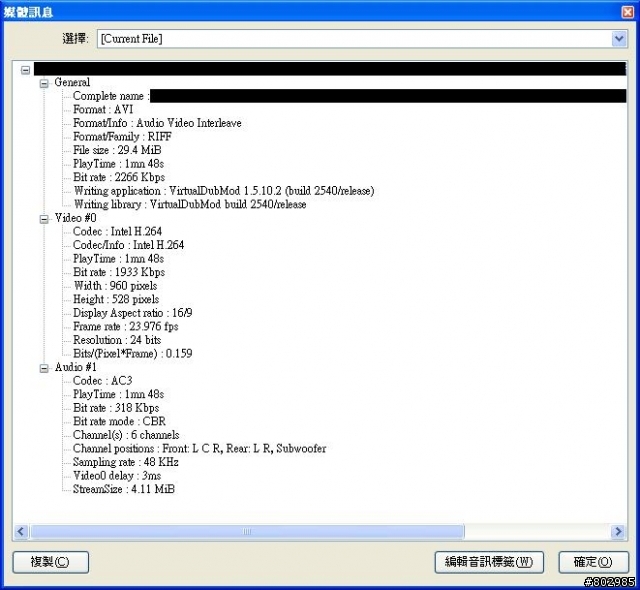Click the horizontal scrollbar right arrow

pos(618,532)
